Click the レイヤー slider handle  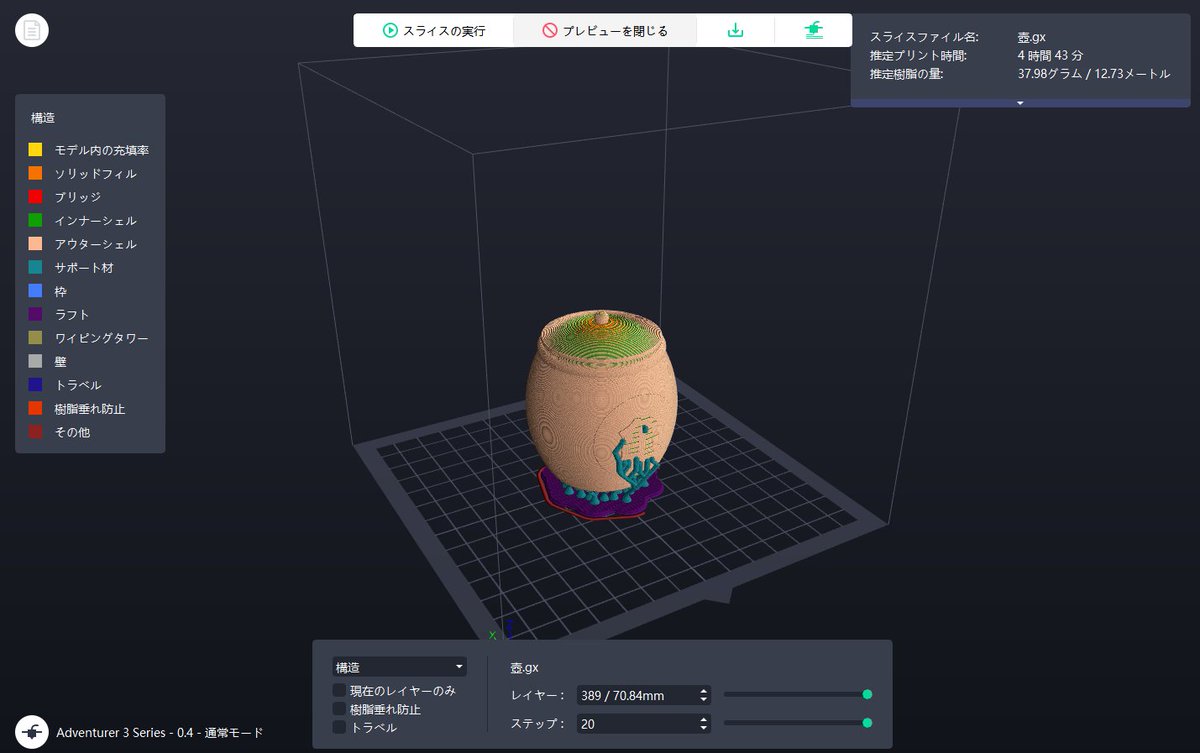(x=867, y=693)
